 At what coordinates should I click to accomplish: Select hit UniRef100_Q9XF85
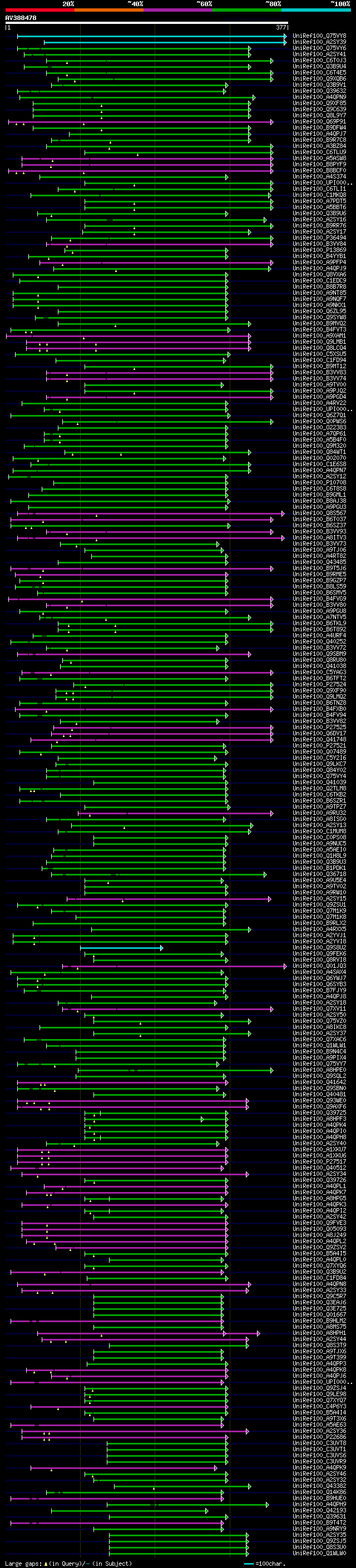click(319, 103)
